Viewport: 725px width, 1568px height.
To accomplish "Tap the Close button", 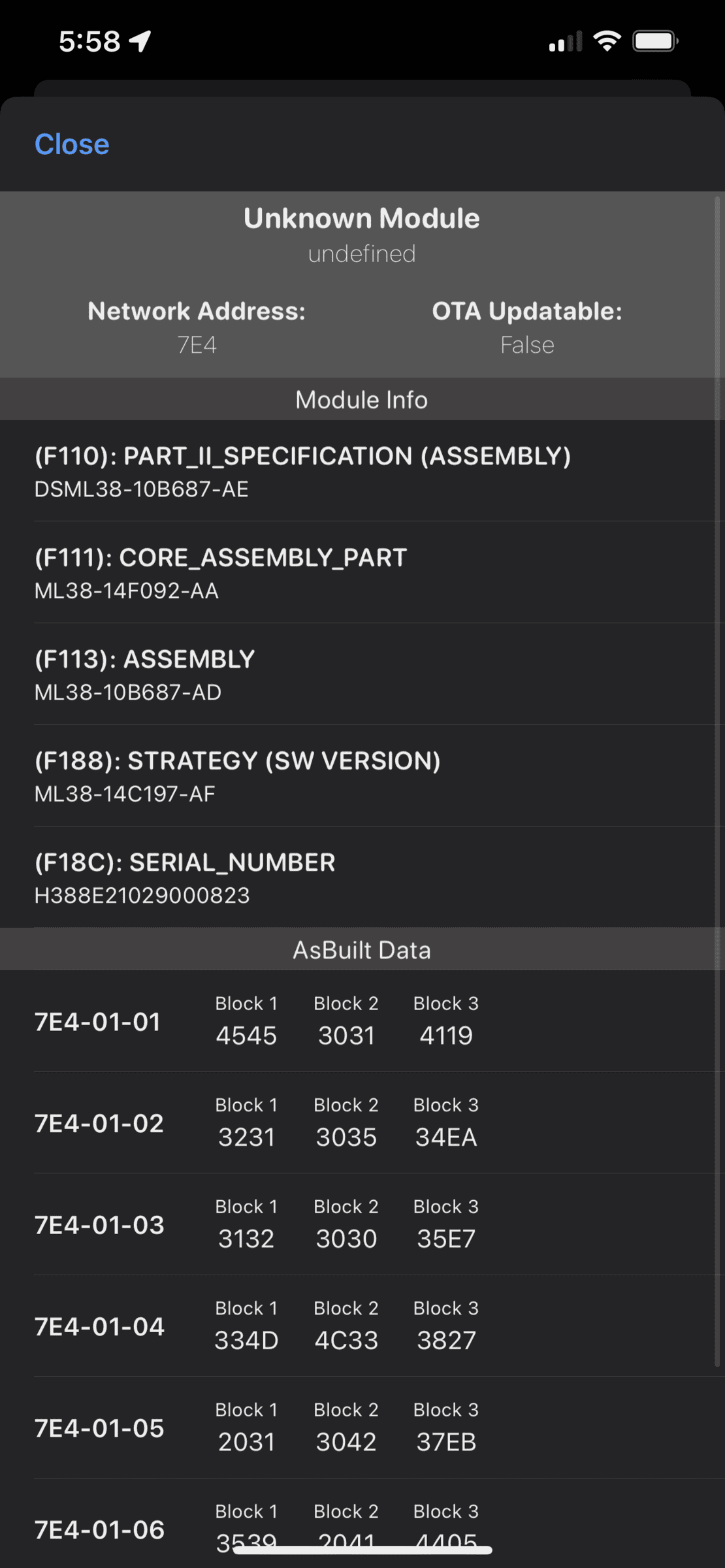I will click(72, 144).
